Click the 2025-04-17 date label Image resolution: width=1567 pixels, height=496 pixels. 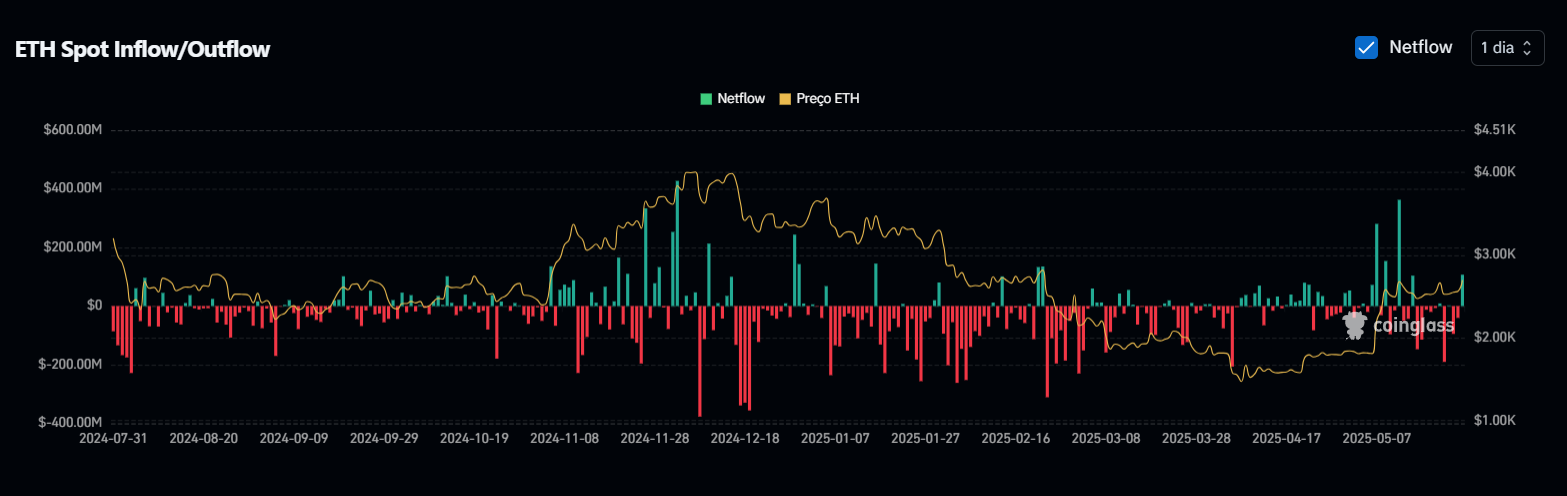1286,438
